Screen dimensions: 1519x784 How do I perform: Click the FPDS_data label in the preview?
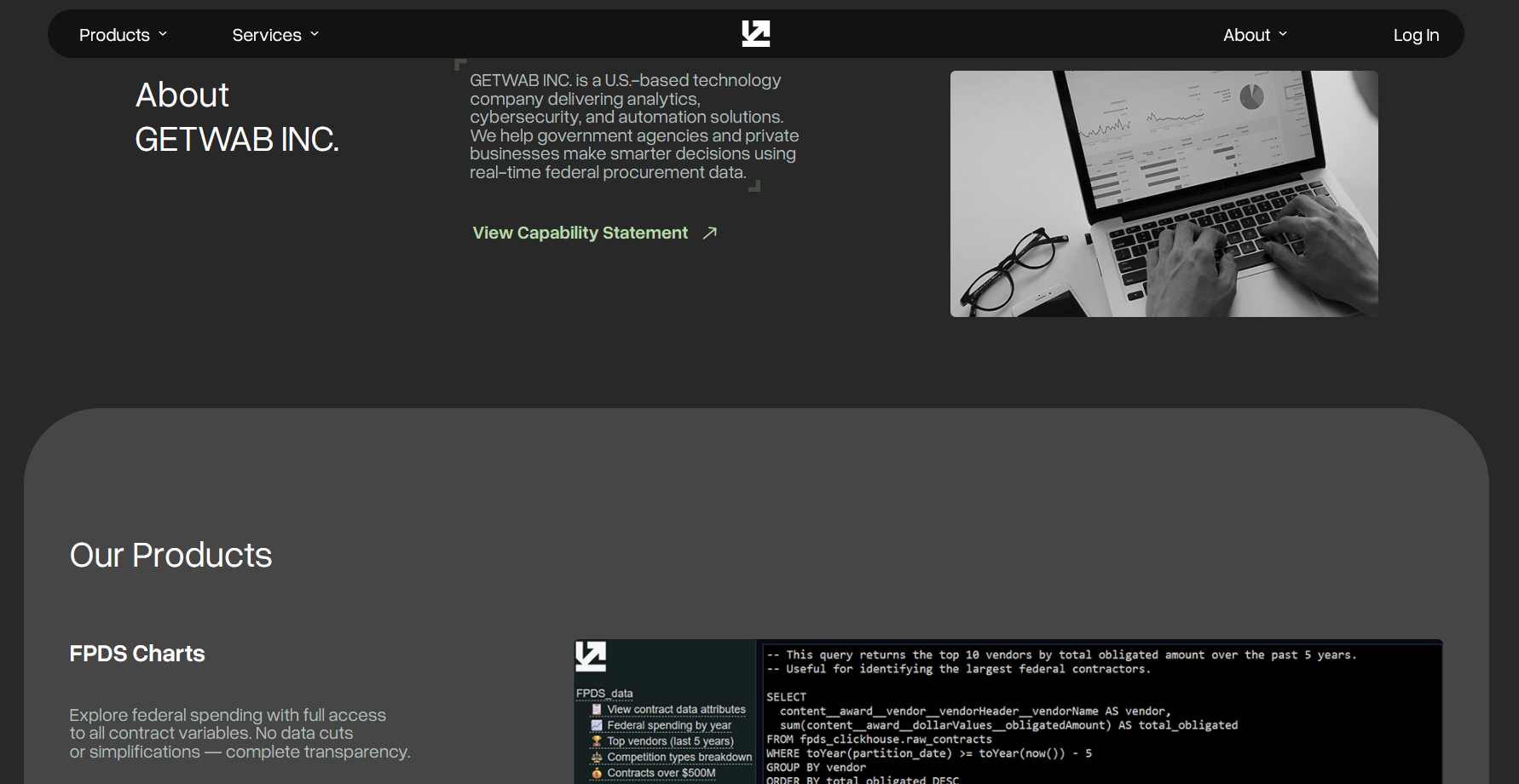click(604, 694)
